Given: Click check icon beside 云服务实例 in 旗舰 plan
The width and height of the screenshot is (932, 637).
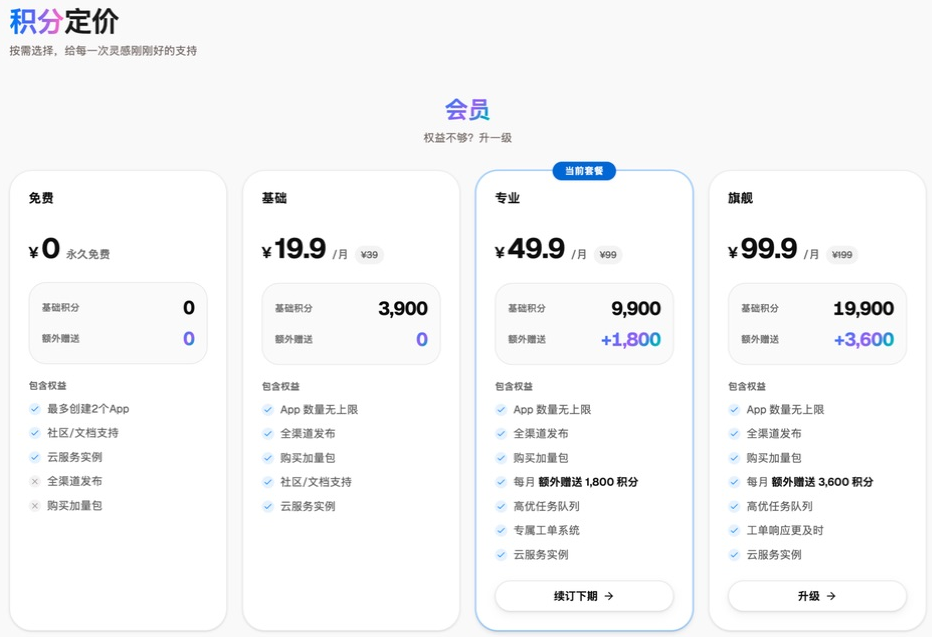Looking at the screenshot, I should [733, 554].
